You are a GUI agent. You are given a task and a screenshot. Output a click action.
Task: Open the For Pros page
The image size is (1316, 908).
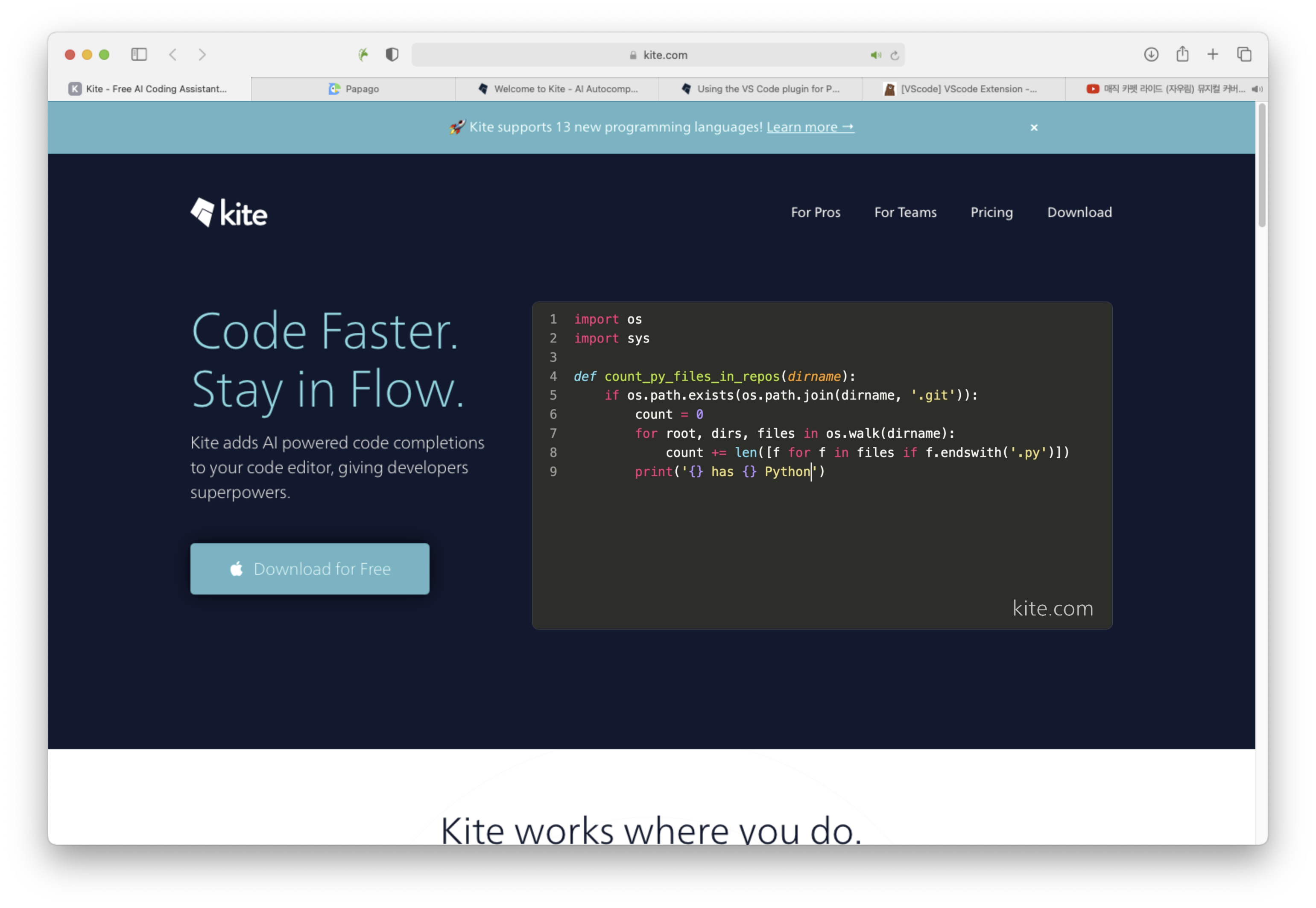[x=815, y=212]
